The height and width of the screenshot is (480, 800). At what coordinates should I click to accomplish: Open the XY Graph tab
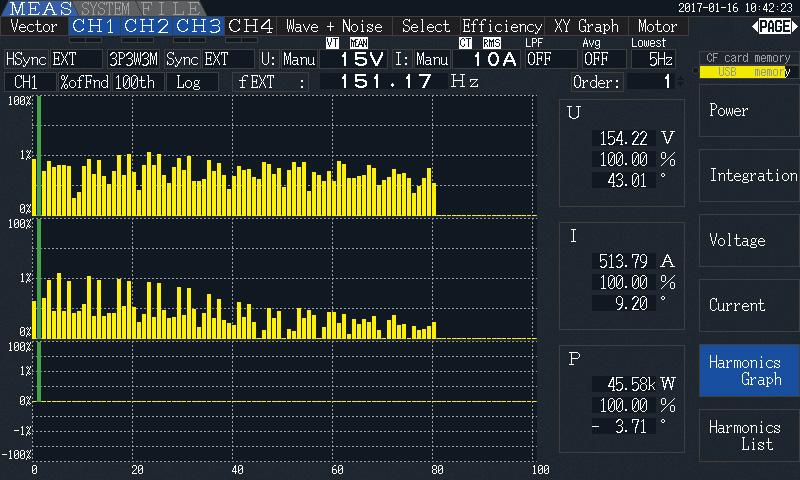[586, 27]
